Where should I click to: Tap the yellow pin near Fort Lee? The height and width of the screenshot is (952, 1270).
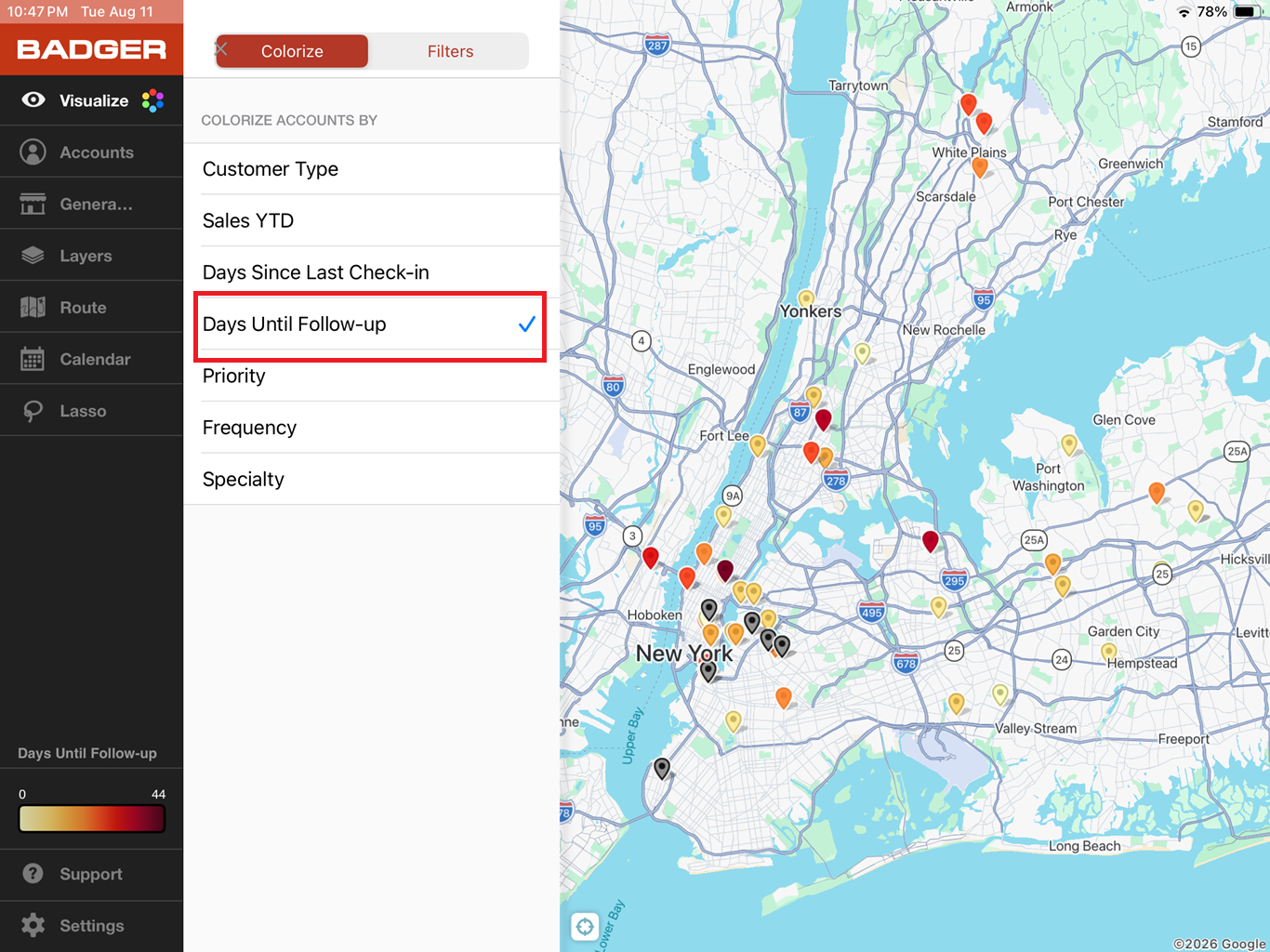click(758, 445)
